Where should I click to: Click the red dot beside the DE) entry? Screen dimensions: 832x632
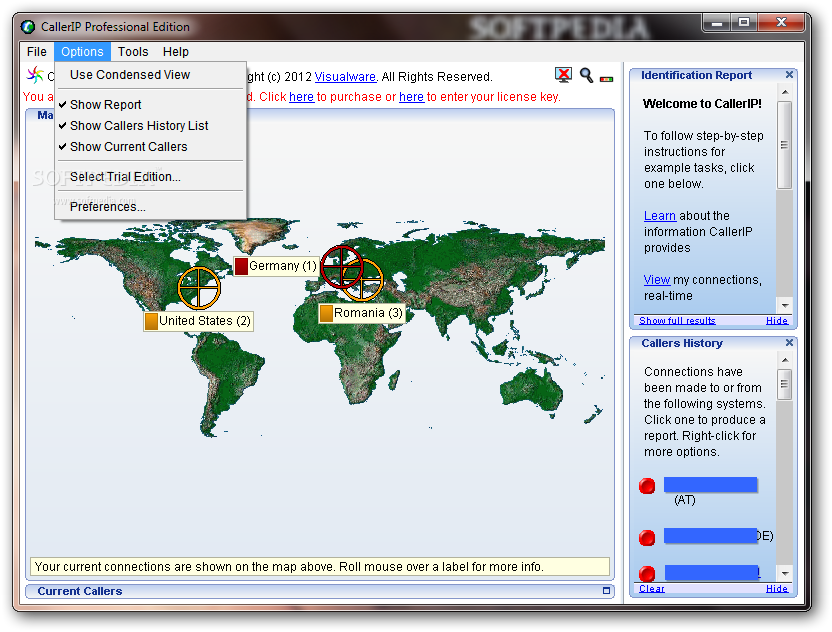[x=647, y=537]
